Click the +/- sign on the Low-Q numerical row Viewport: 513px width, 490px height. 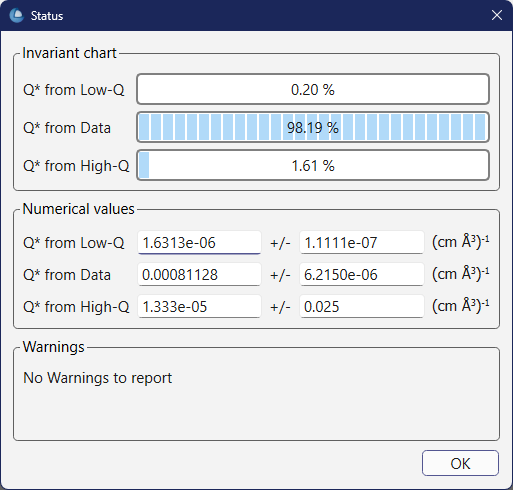click(280, 243)
